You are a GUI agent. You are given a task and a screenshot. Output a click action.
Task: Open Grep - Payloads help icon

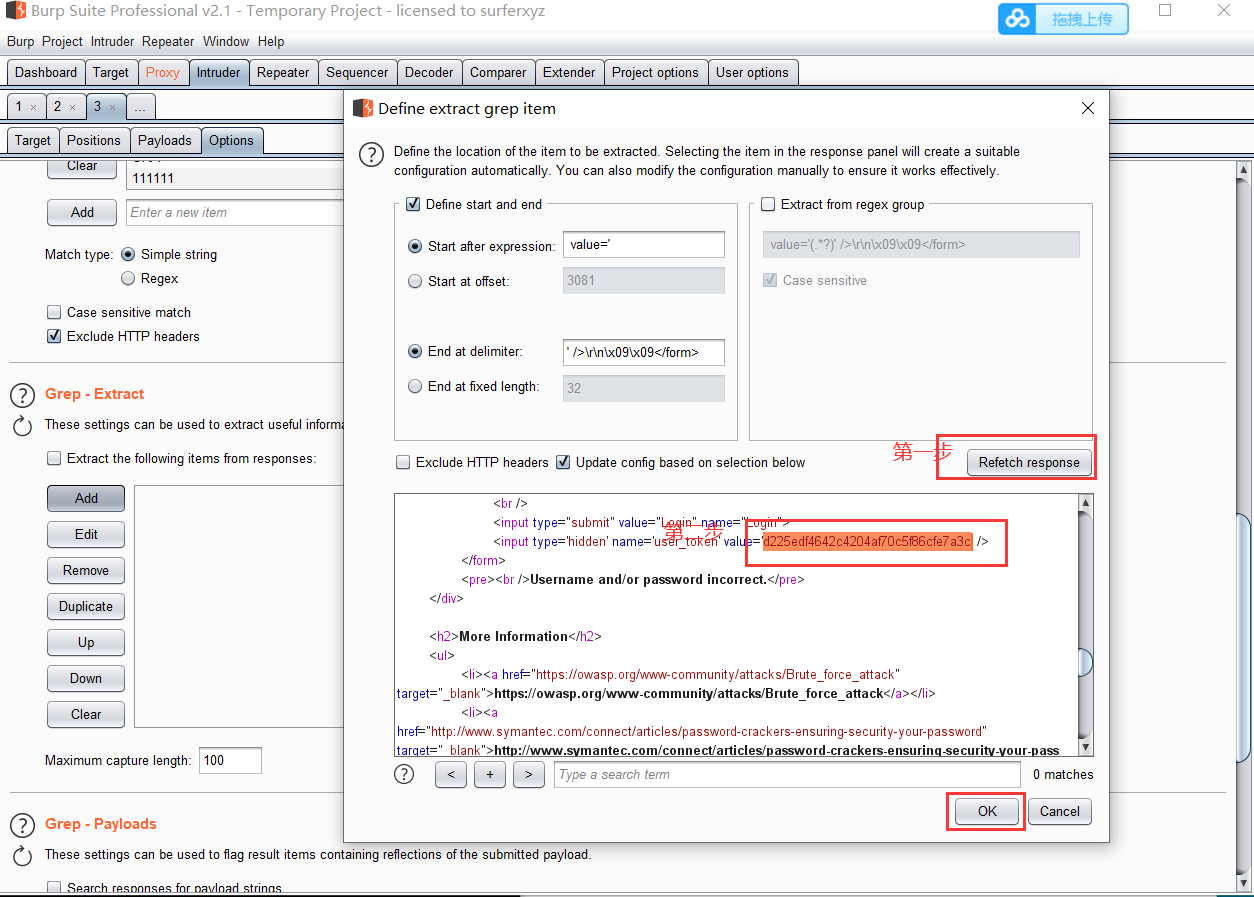pyautogui.click(x=22, y=825)
